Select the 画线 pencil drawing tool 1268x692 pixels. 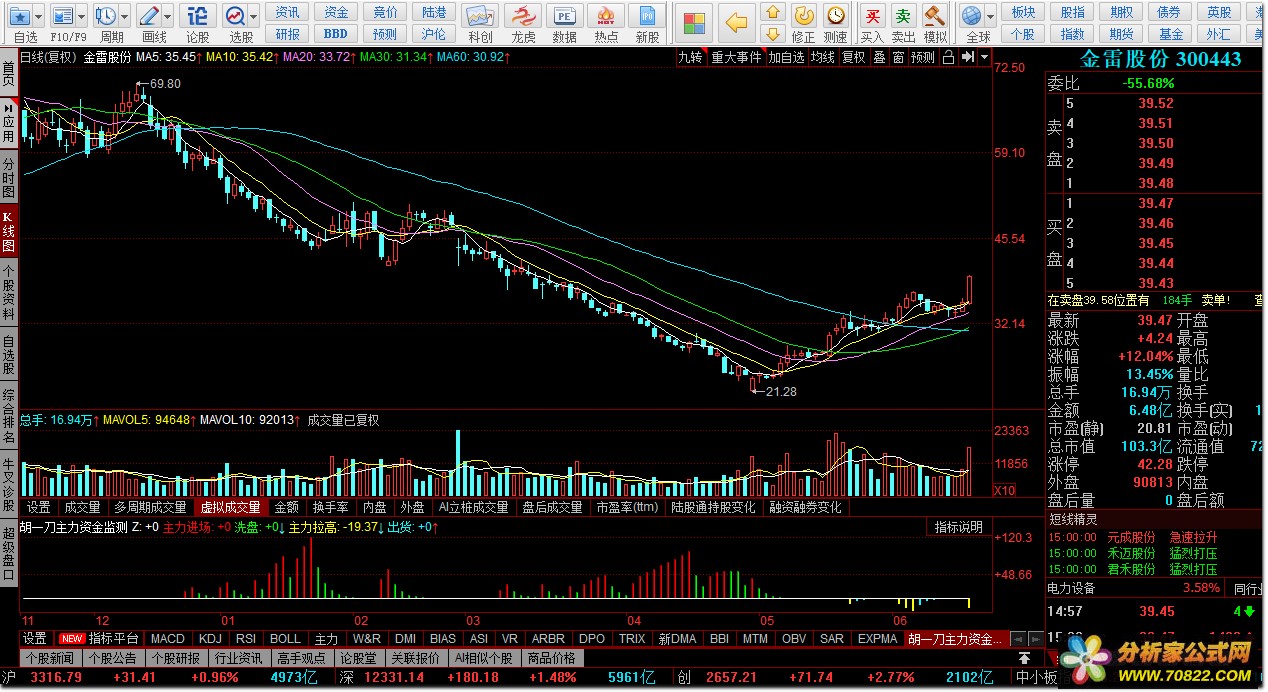pos(150,16)
